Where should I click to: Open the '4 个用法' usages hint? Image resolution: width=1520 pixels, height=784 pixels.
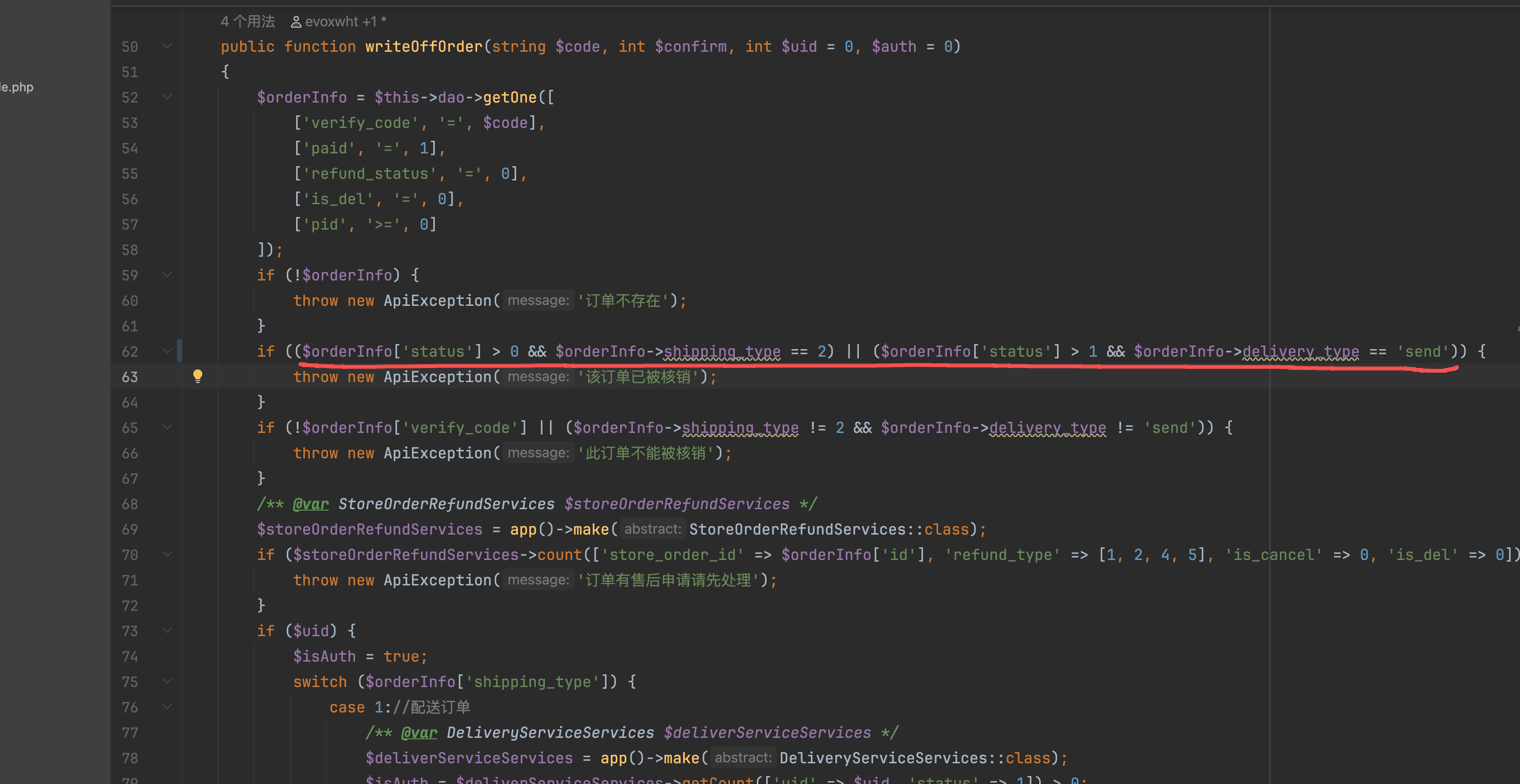point(247,22)
